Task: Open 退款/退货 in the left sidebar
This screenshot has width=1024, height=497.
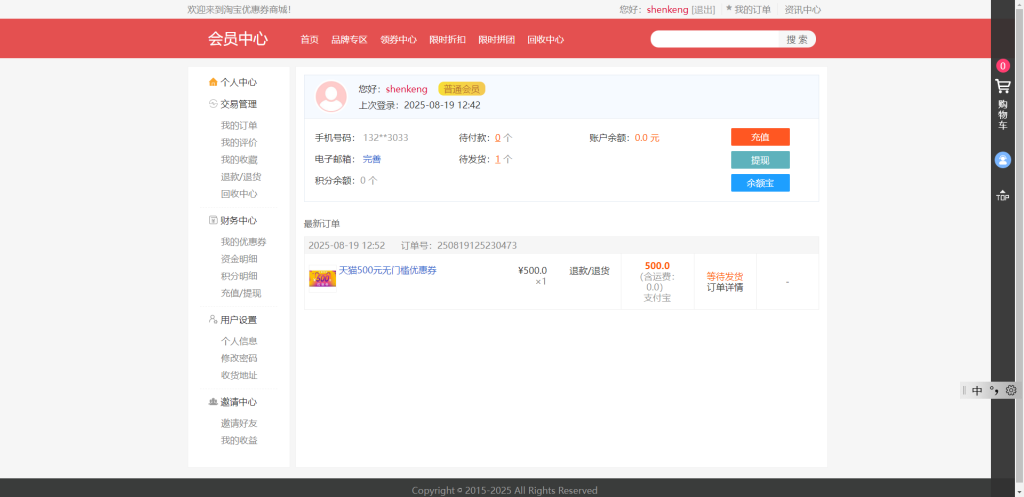Action: [x=241, y=177]
